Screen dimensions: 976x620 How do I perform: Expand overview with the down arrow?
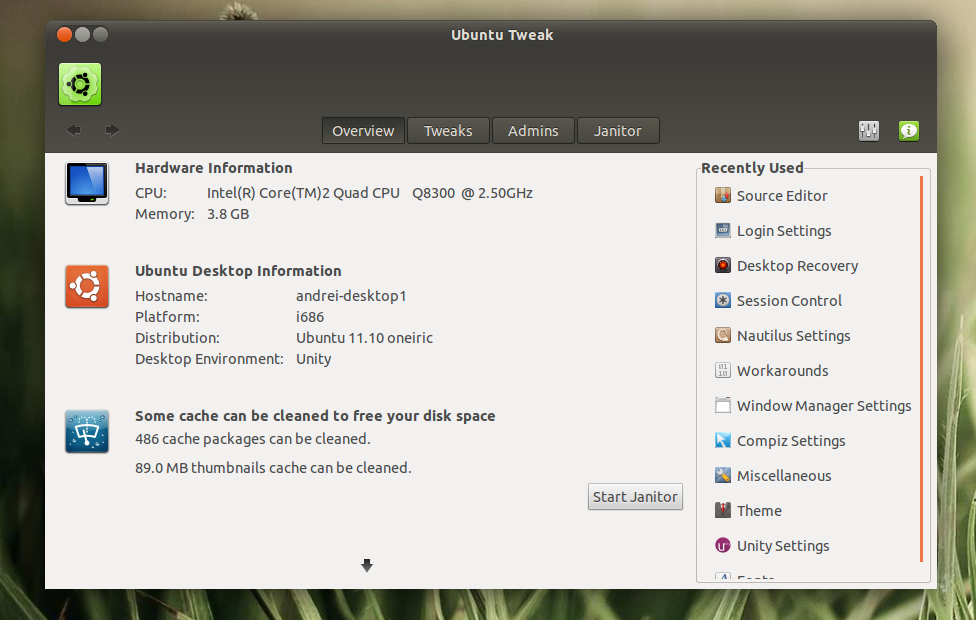tap(367, 565)
